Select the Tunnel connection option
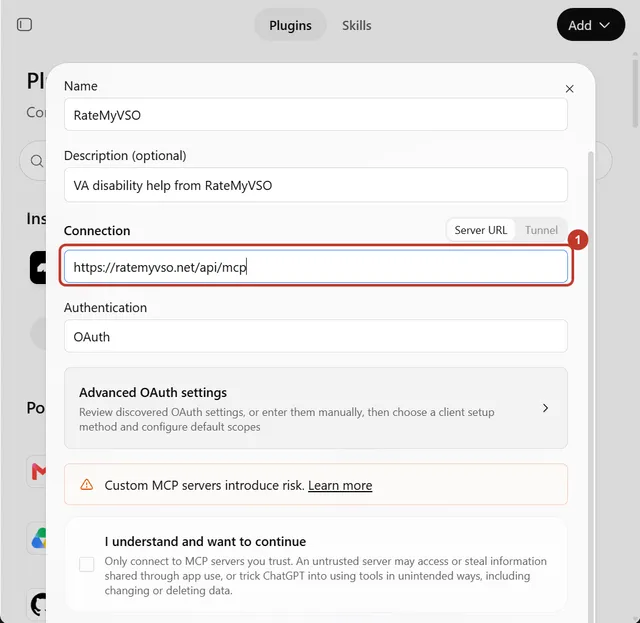This screenshot has width=640, height=623. point(541,230)
